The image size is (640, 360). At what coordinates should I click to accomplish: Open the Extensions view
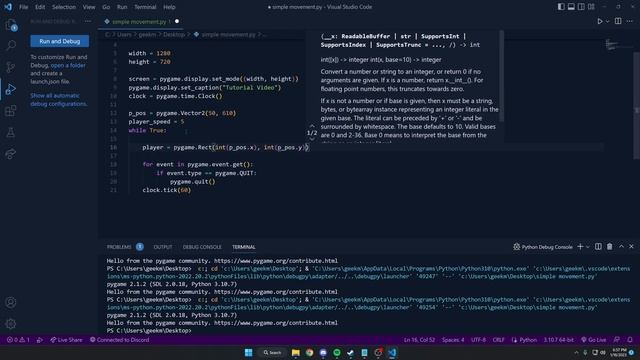11,111
